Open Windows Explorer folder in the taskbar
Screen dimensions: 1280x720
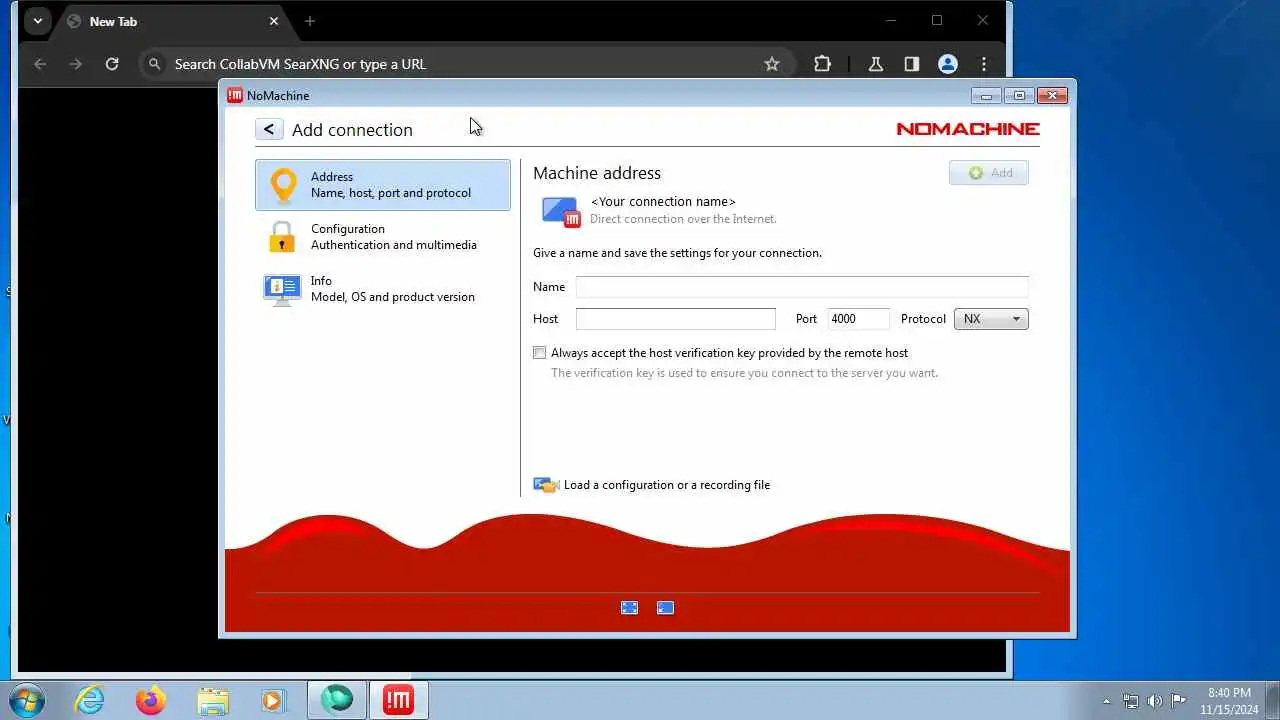[213, 700]
